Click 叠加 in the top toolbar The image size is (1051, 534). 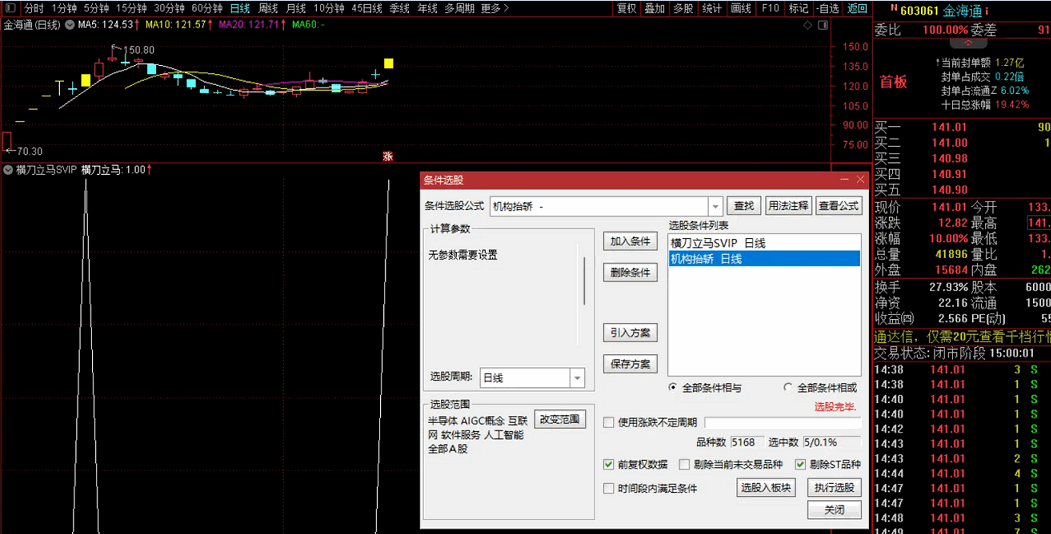(x=654, y=8)
